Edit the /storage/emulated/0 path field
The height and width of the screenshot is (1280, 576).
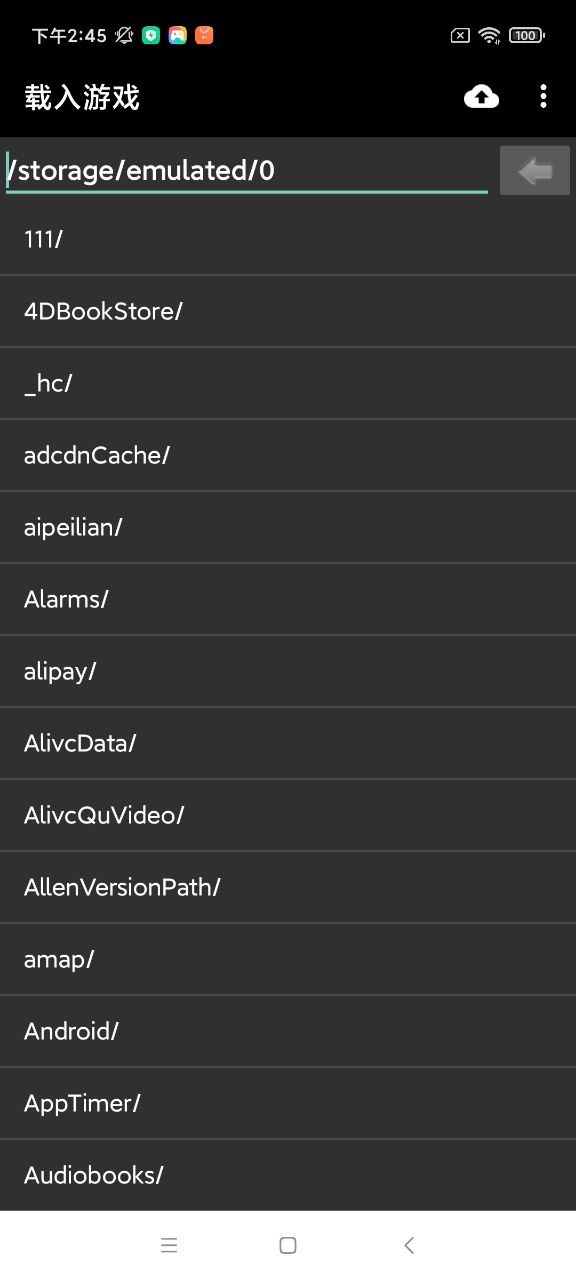(247, 170)
